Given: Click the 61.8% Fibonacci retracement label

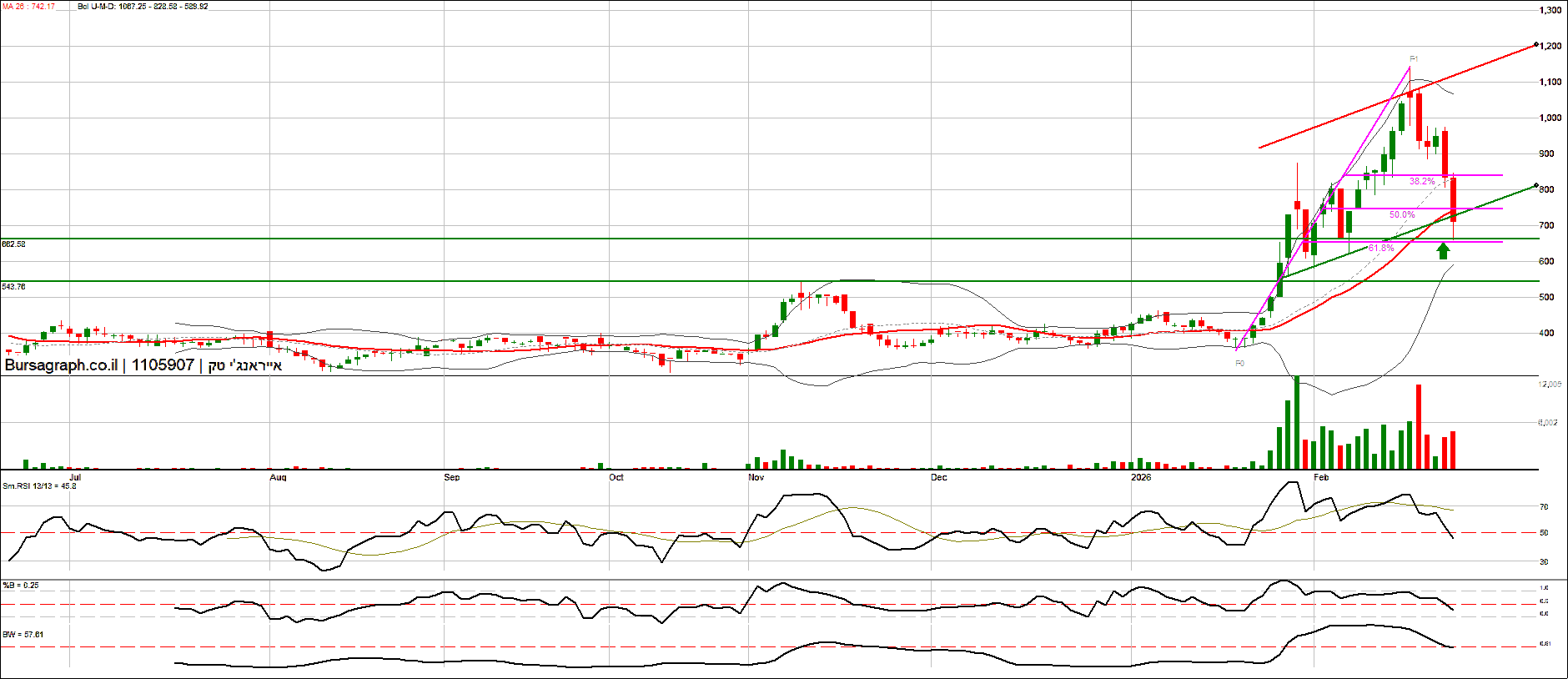Looking at the screenshot, I should [x=1381, y=249].
